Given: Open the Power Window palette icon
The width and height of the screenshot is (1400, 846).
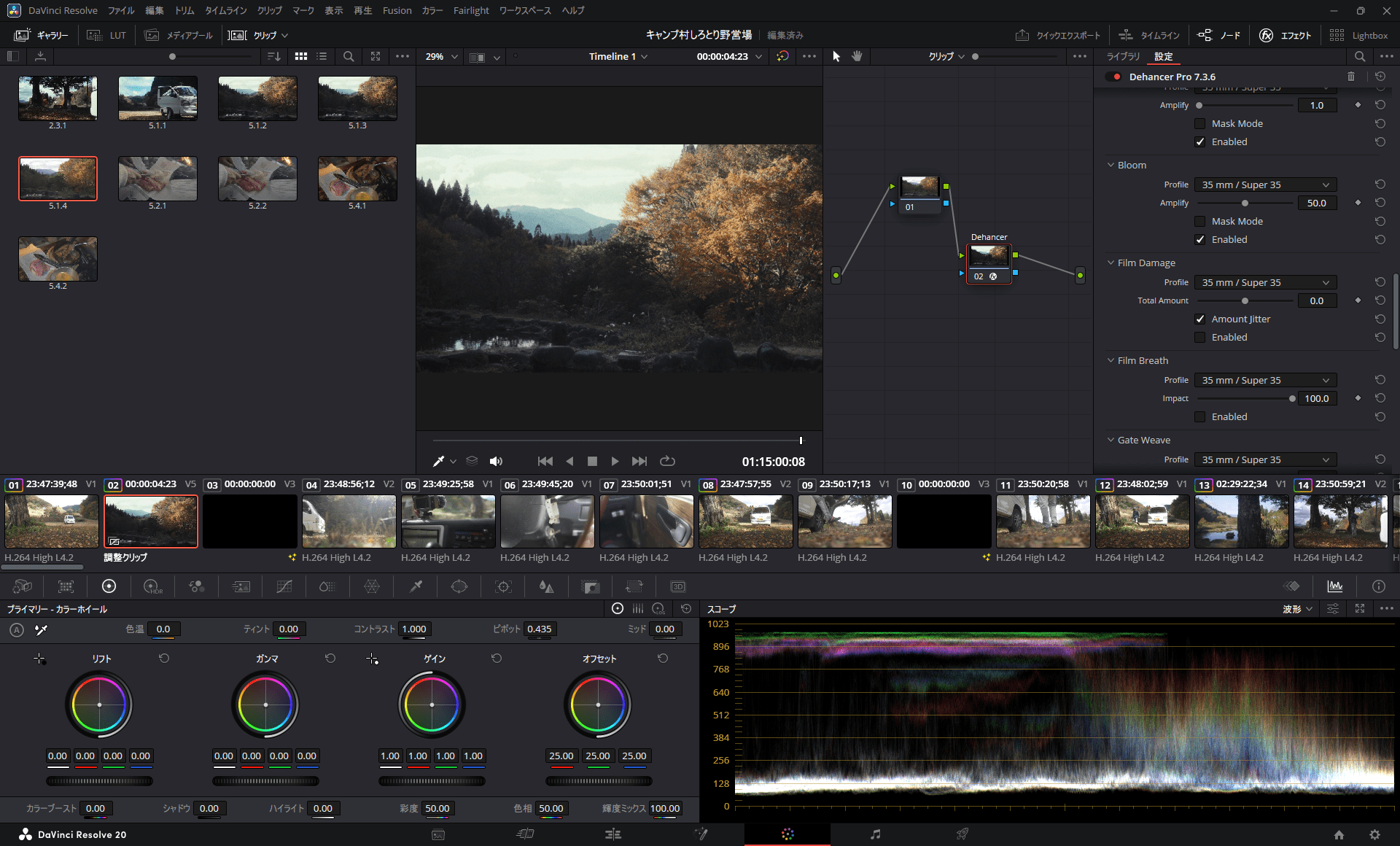Looking at the screenshot, I should click(459, 586).
